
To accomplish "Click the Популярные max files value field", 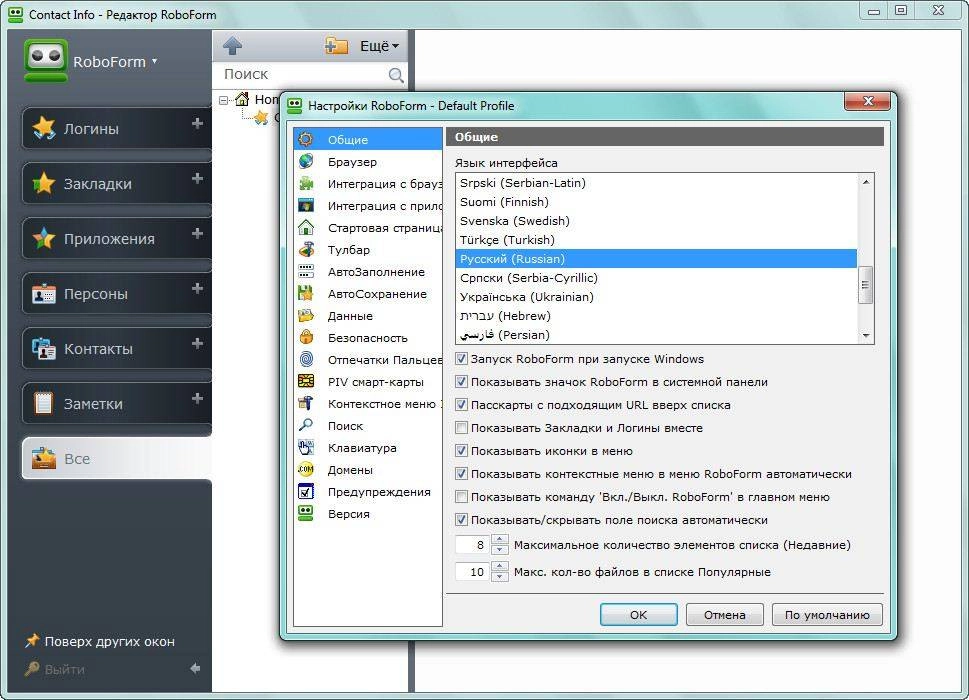I will coord(473,571).
